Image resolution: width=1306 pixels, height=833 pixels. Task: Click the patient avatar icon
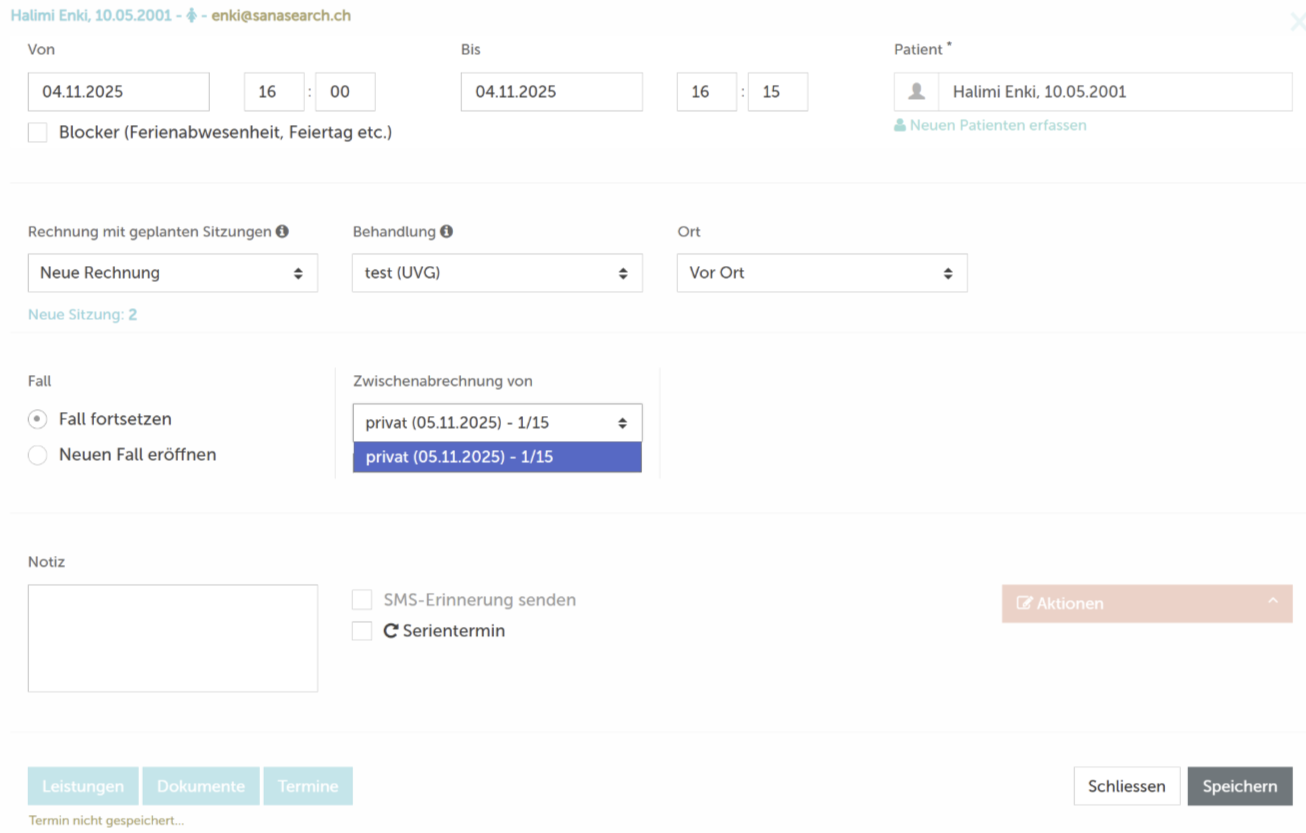coord(916,92)
